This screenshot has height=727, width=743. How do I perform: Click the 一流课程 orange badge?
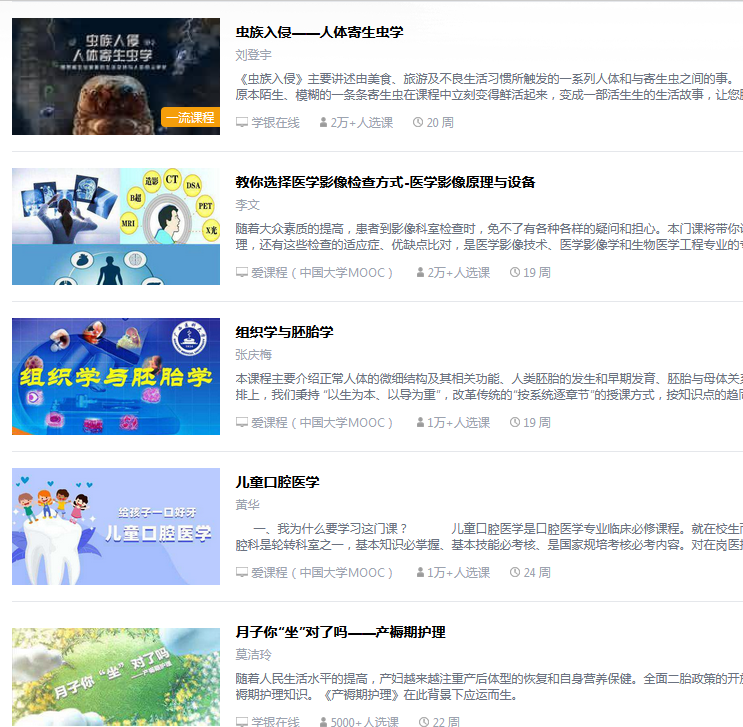click(190, 117)
